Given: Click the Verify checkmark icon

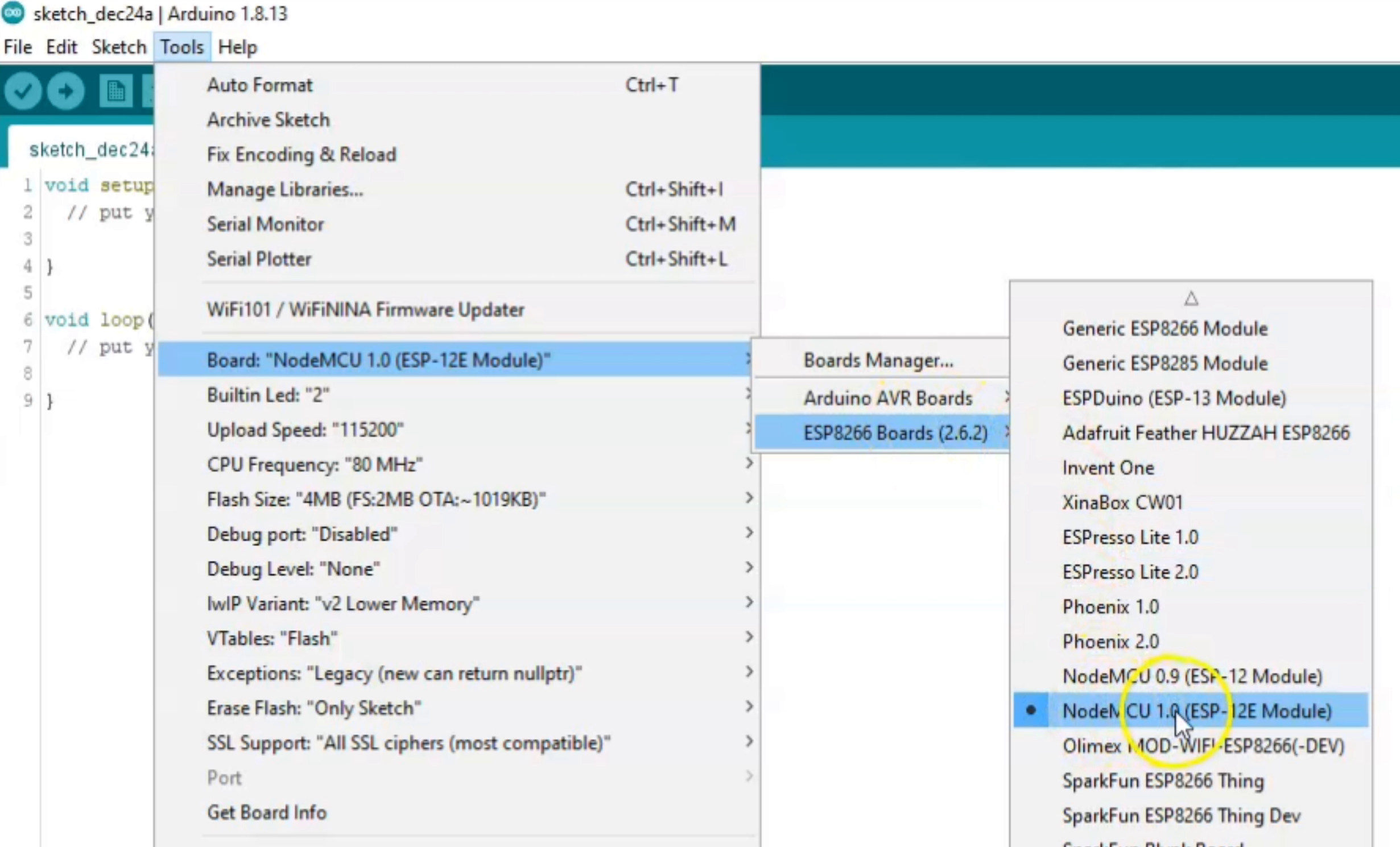Looking at the screenshot, I should (x=23, y=91).
